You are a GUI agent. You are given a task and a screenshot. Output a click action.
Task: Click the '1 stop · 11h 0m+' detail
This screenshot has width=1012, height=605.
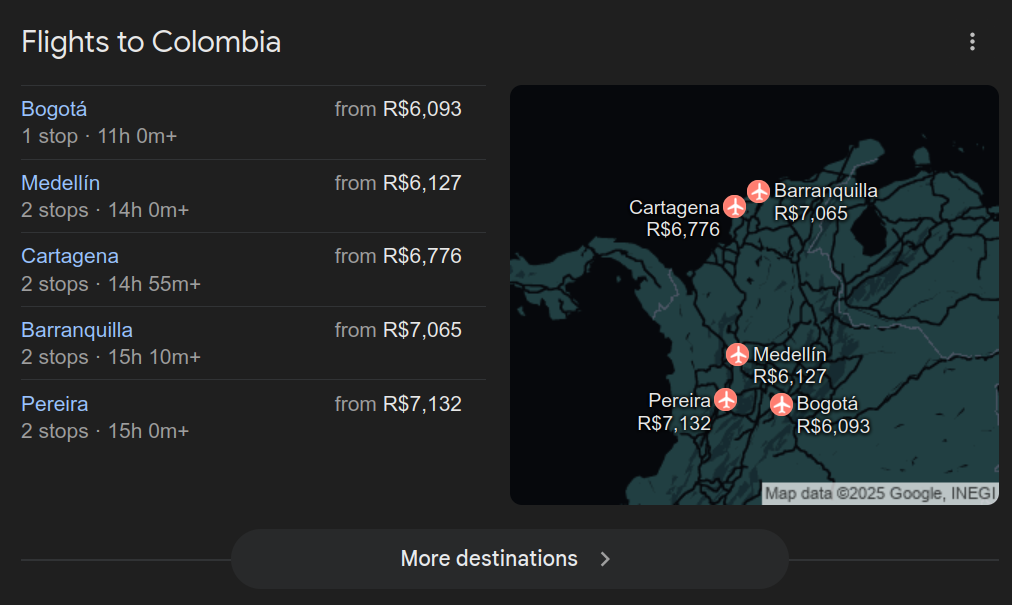click(99, 136)
